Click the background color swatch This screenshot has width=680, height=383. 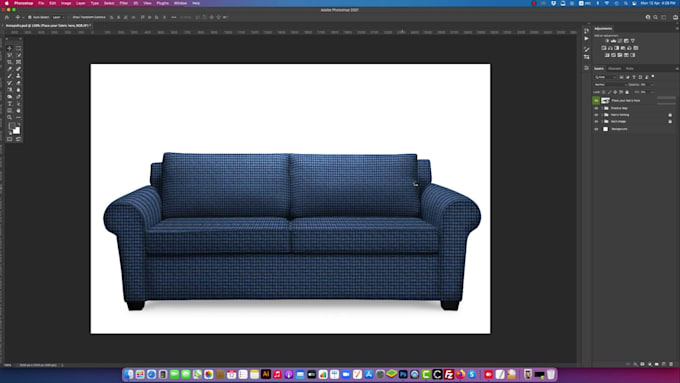tap(17, 131)
